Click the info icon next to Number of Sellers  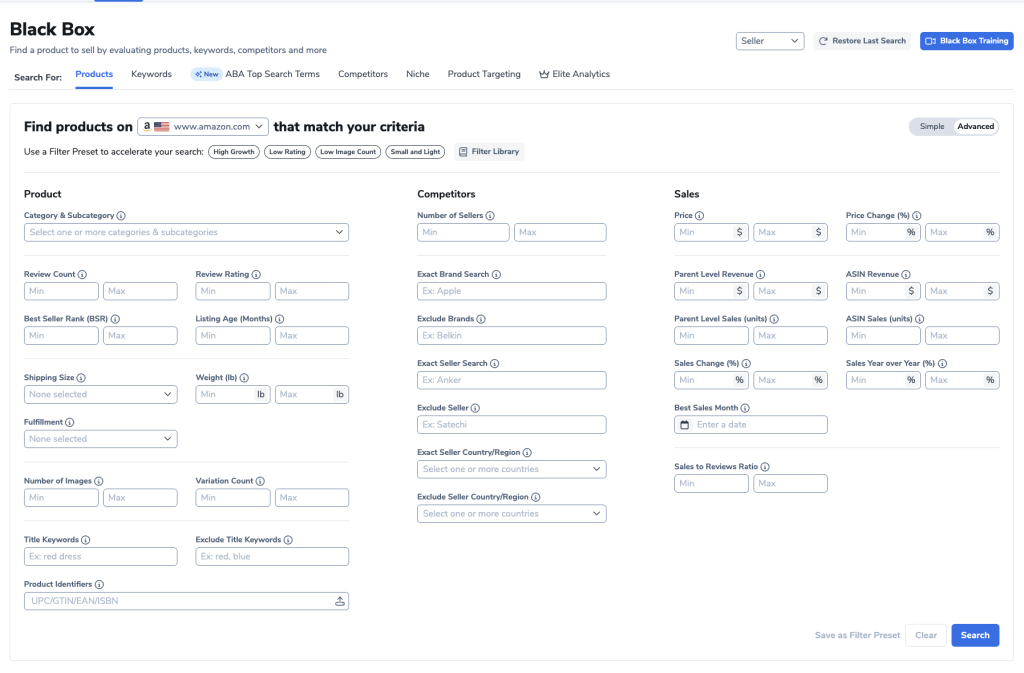tap(490, 215)
